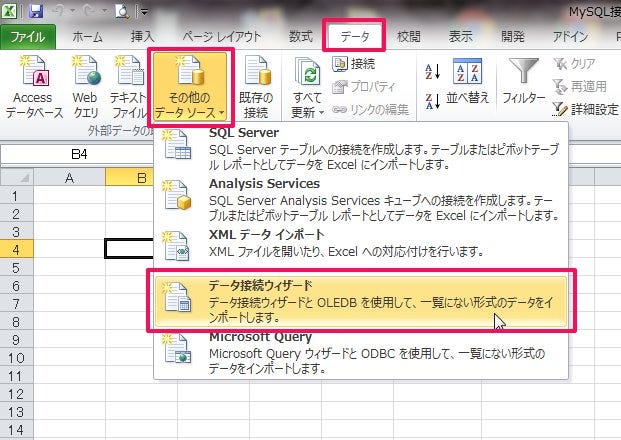Switch to the 挿入 tab
The width and height of the screenshot is (621, 440).
point(143,37)
